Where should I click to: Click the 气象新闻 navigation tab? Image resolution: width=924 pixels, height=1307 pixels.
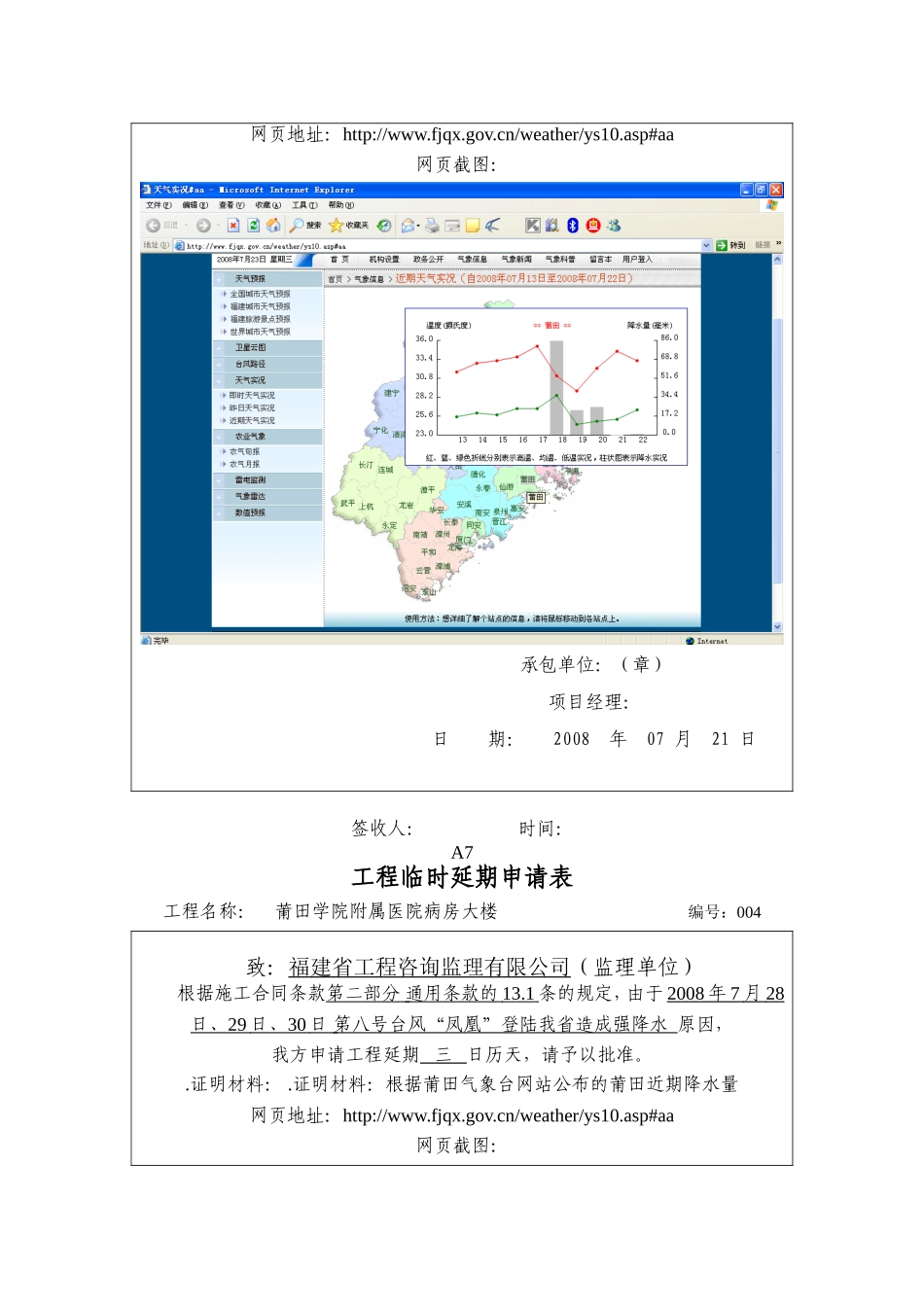(516, 260)
